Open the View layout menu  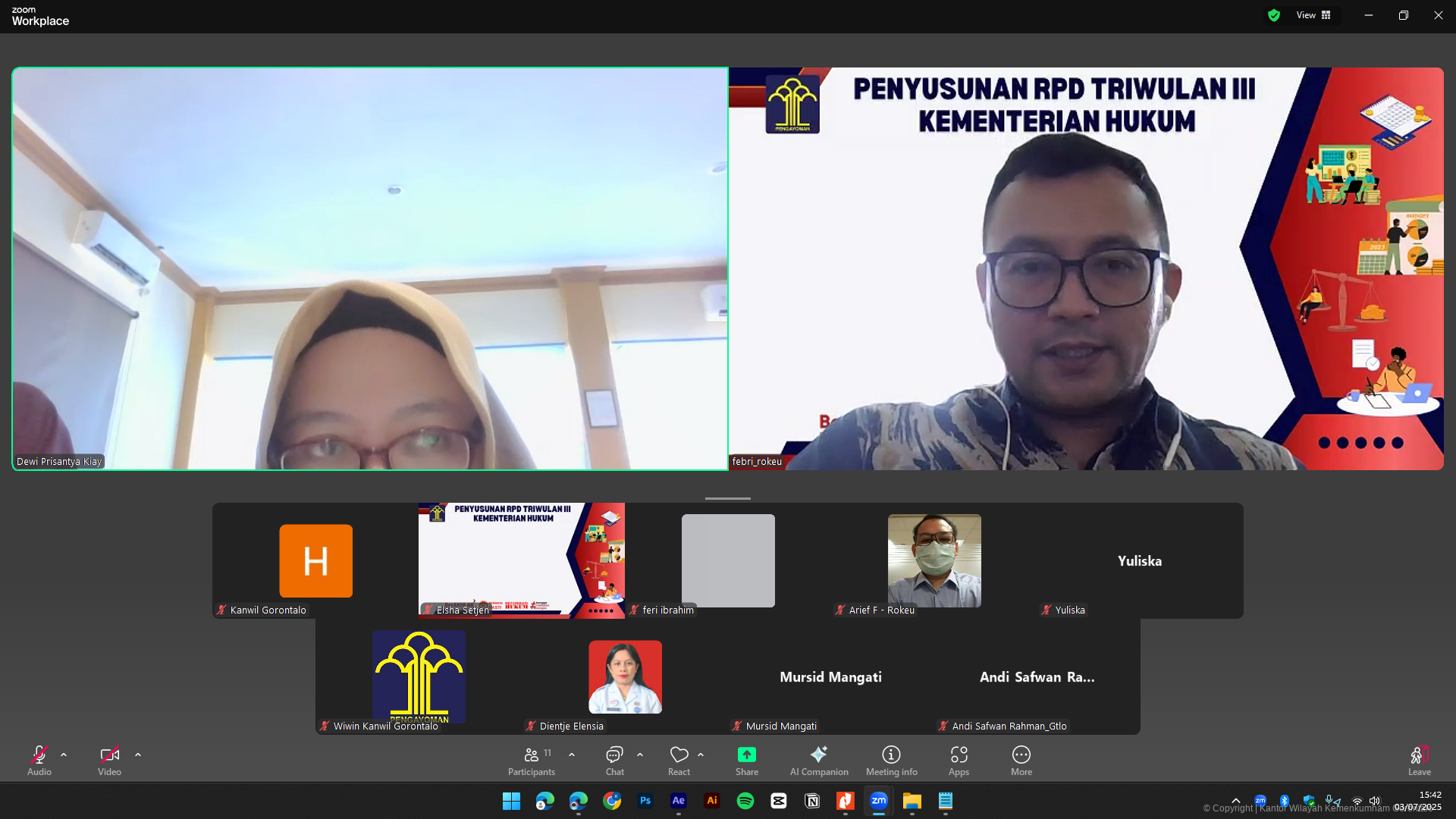pyautogui.click(x=1313, y=15)
